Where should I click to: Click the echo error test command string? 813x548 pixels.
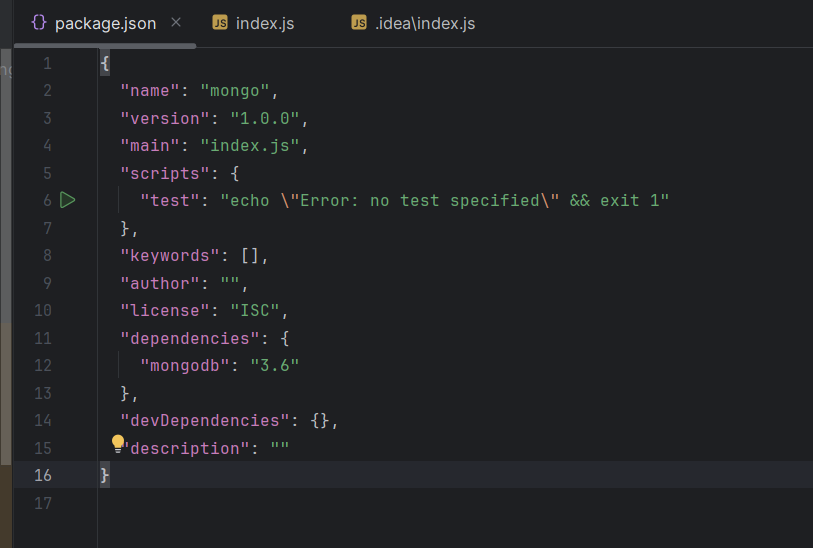click(444, 201)
